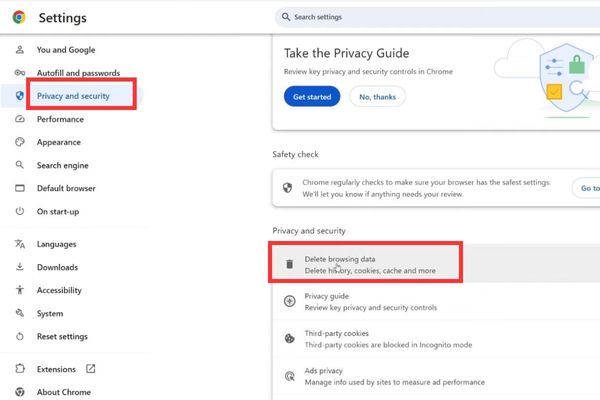The height and width of the screenshot is (400, 600).
Task: Click the window icon for Default browser
Action: point(20,188)
